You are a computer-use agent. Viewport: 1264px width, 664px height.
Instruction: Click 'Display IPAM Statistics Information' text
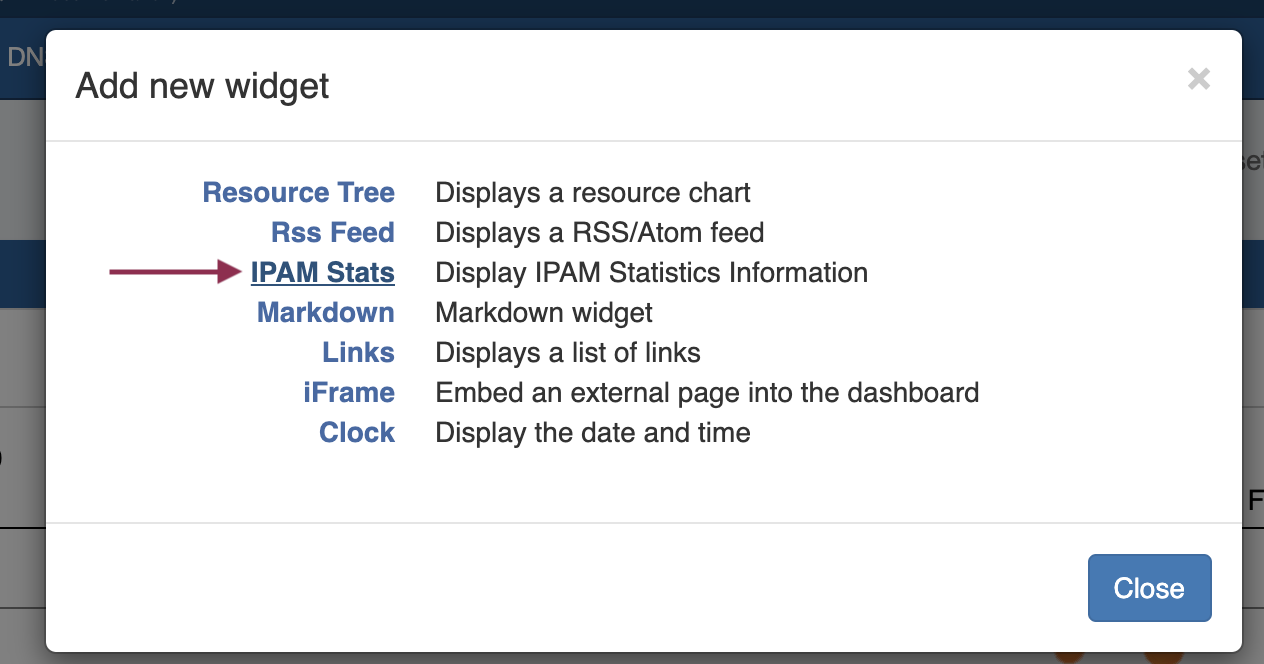tap(651, 273)
